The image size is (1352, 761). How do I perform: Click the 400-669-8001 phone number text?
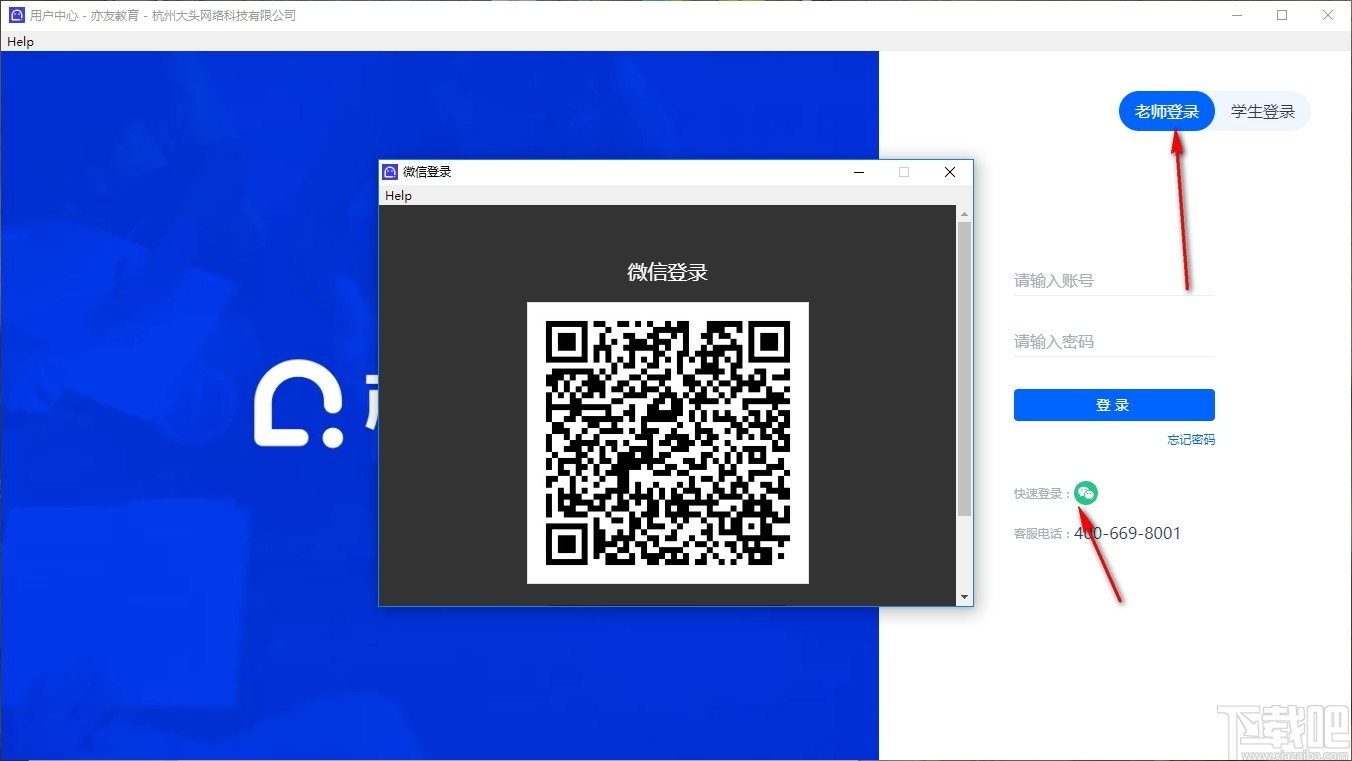1127,533
